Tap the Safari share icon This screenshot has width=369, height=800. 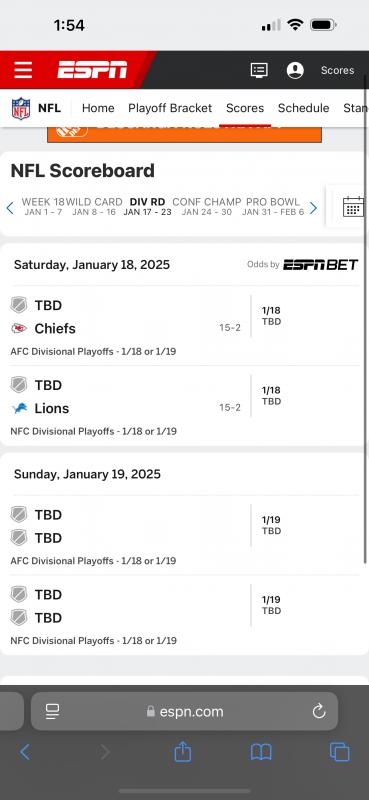183,752
